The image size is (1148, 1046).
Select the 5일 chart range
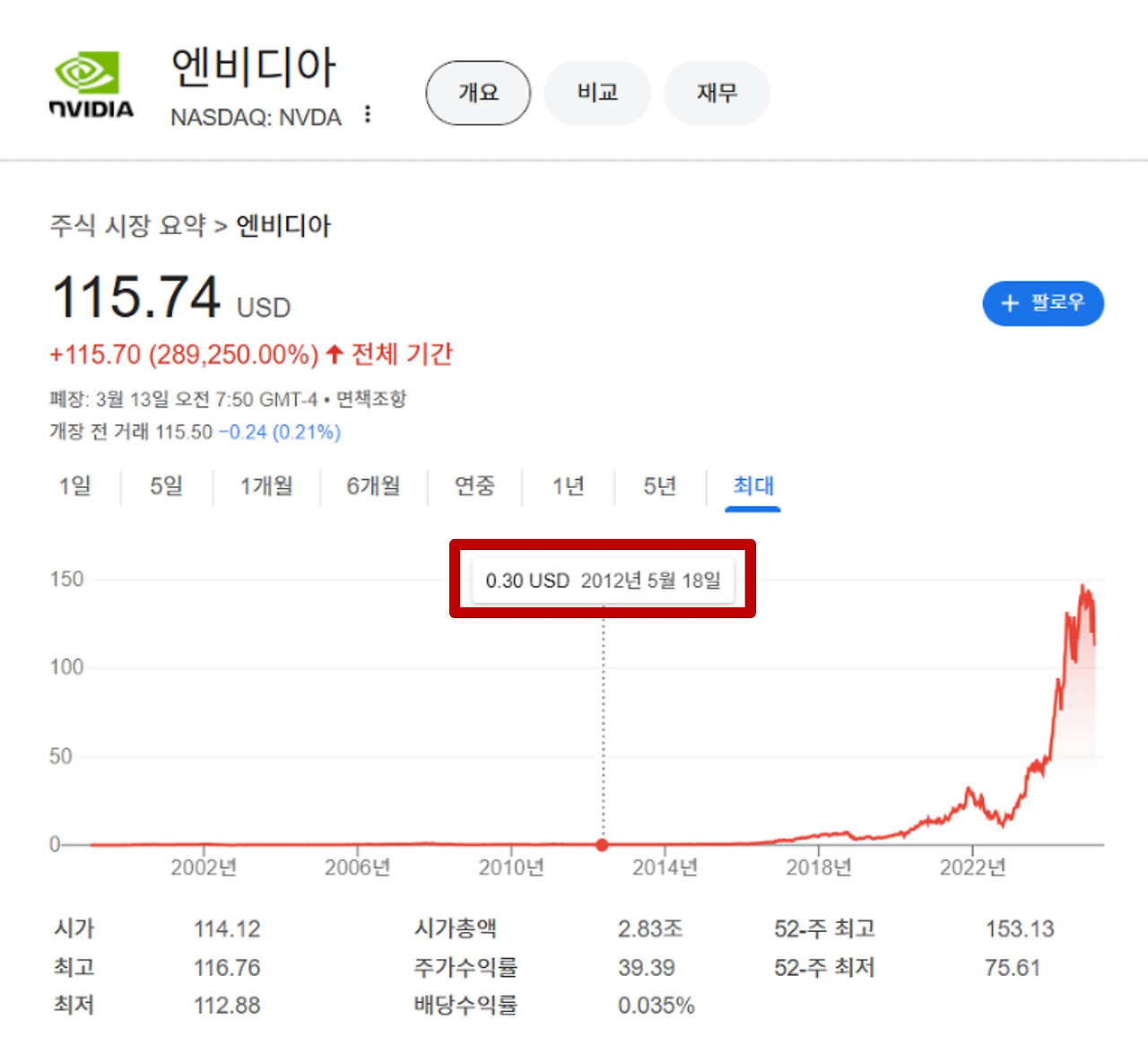[x=164, y=486]
